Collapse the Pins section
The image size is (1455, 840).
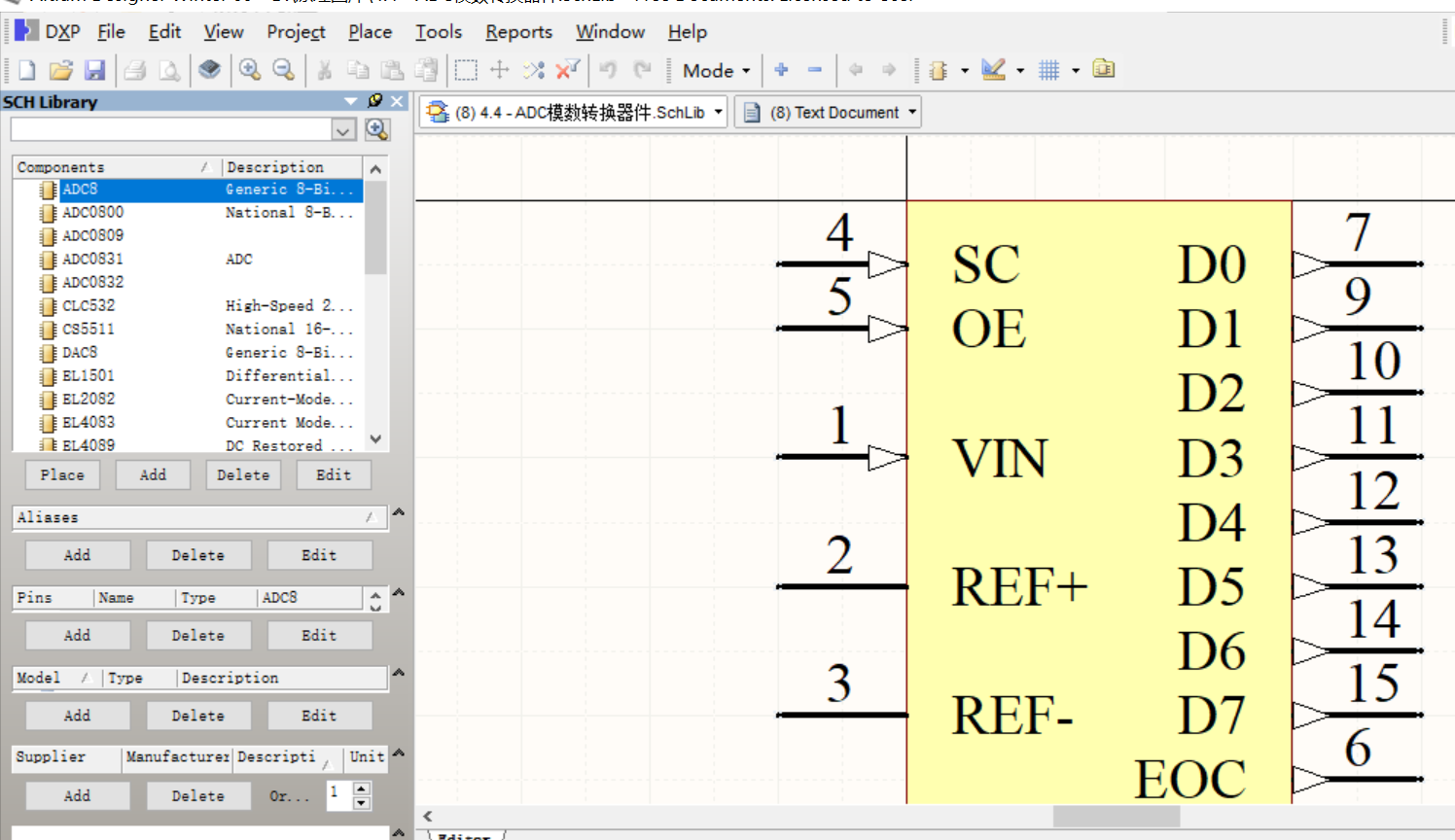coord(398,592)
